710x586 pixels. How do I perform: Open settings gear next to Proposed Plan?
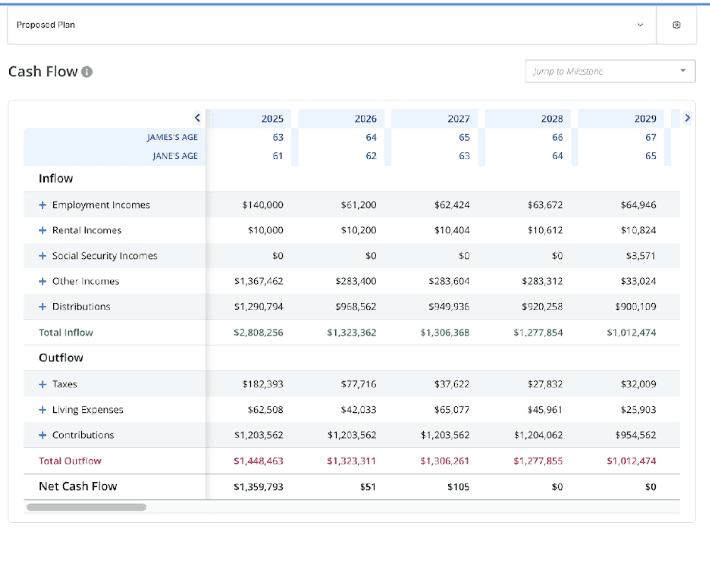point(676,25)
